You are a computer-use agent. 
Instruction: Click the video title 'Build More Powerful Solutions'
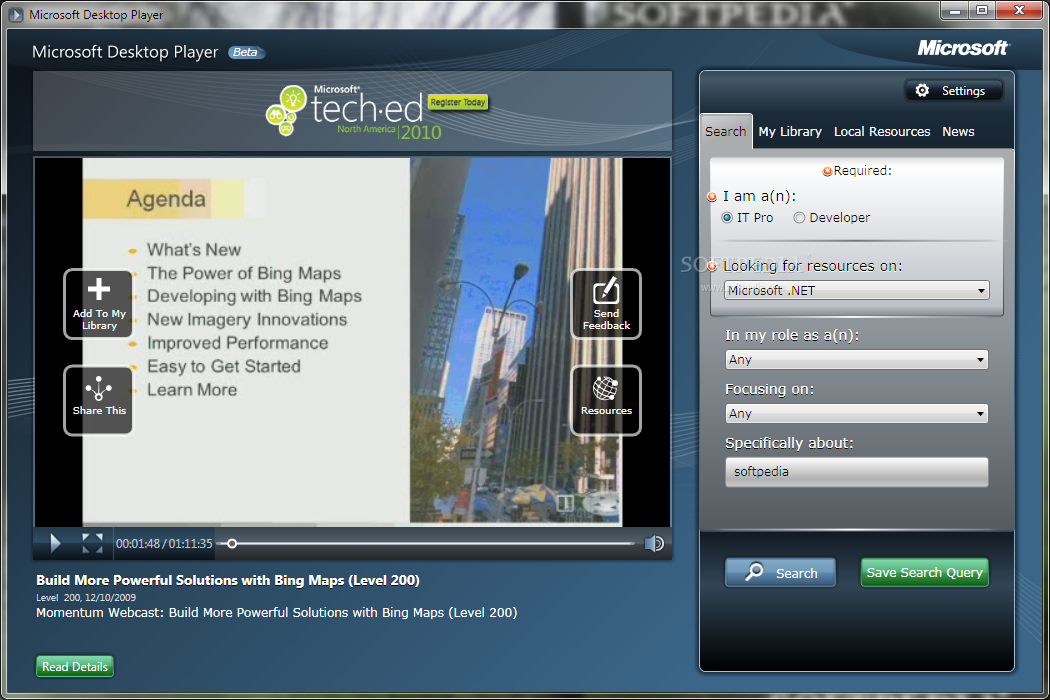(x=228, y=580)
